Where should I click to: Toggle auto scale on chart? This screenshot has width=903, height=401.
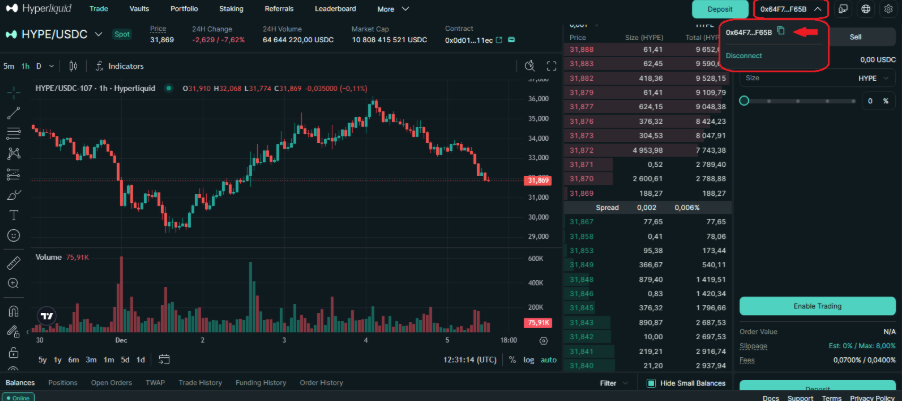548,360
